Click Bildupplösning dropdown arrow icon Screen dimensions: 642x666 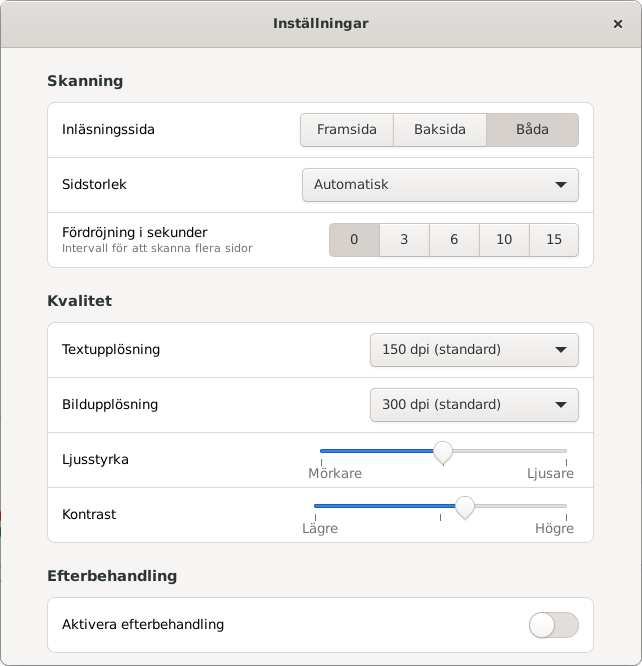click(x=561, y=405)
